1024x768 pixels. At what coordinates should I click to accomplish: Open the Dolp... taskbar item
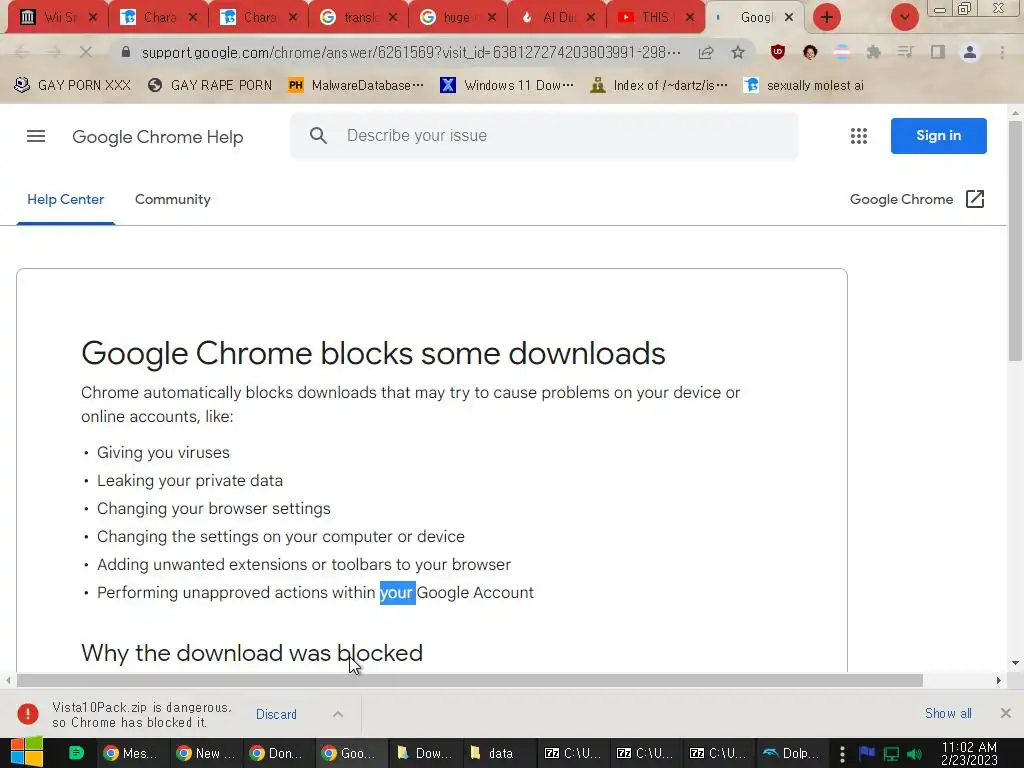(792, 754)
